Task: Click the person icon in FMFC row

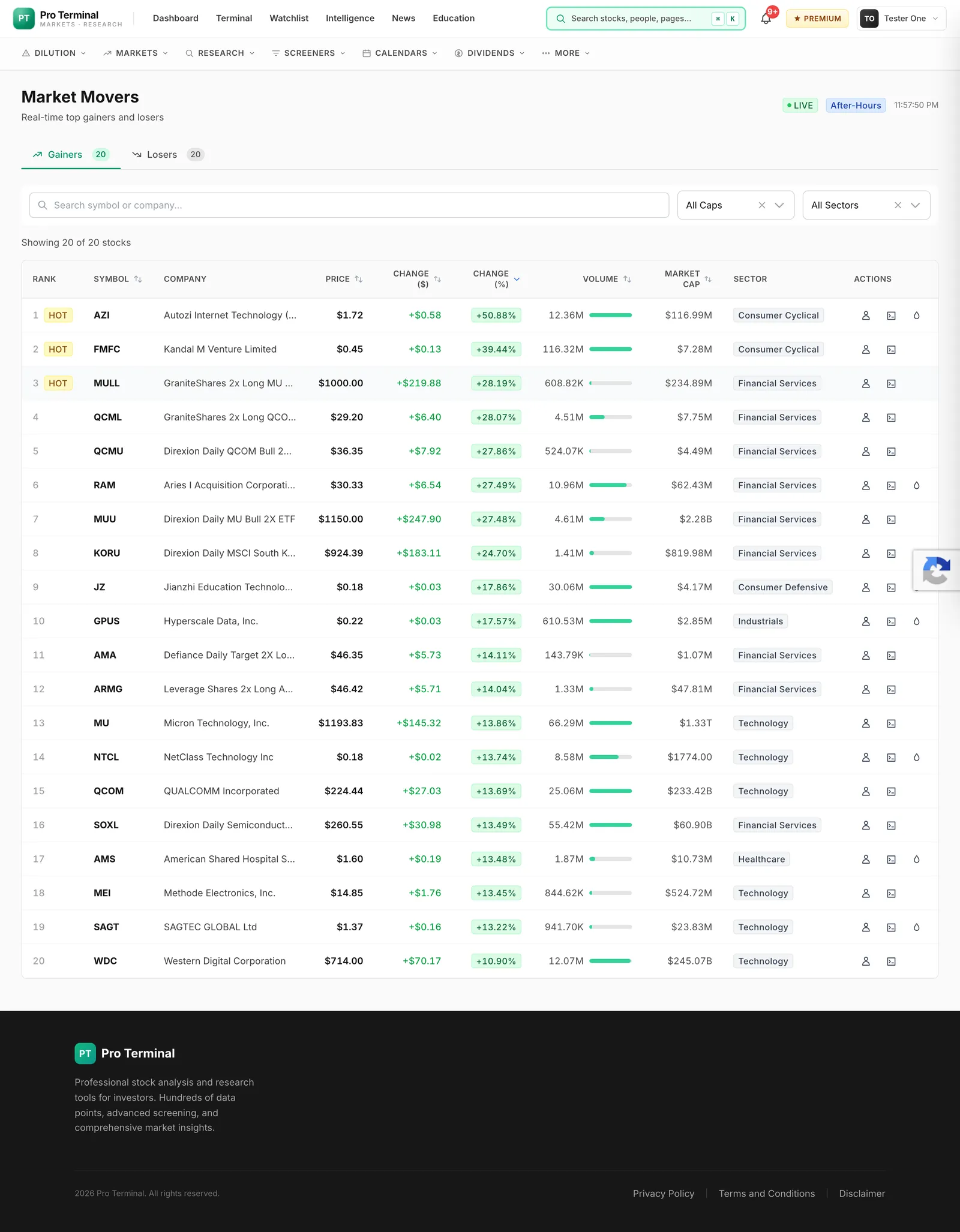Action: pyautogui.click(x=866, y=350)
